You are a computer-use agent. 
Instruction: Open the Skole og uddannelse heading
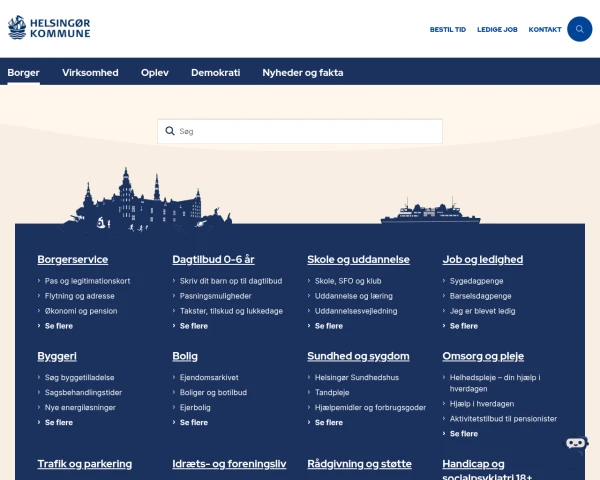(x=358, y=259)
